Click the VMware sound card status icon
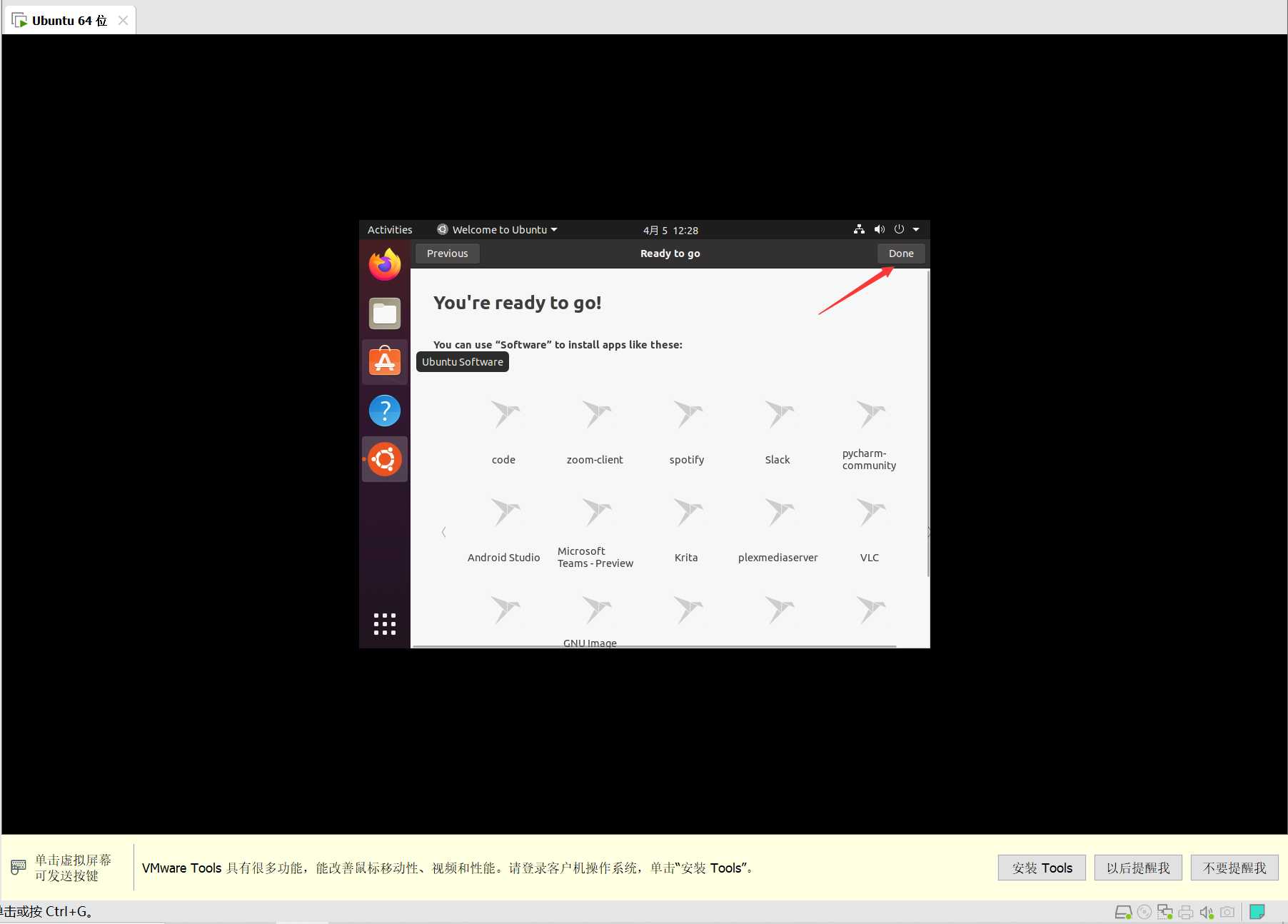The image size is (1288, 924). pyautogui.click(x=1207, y=912)
